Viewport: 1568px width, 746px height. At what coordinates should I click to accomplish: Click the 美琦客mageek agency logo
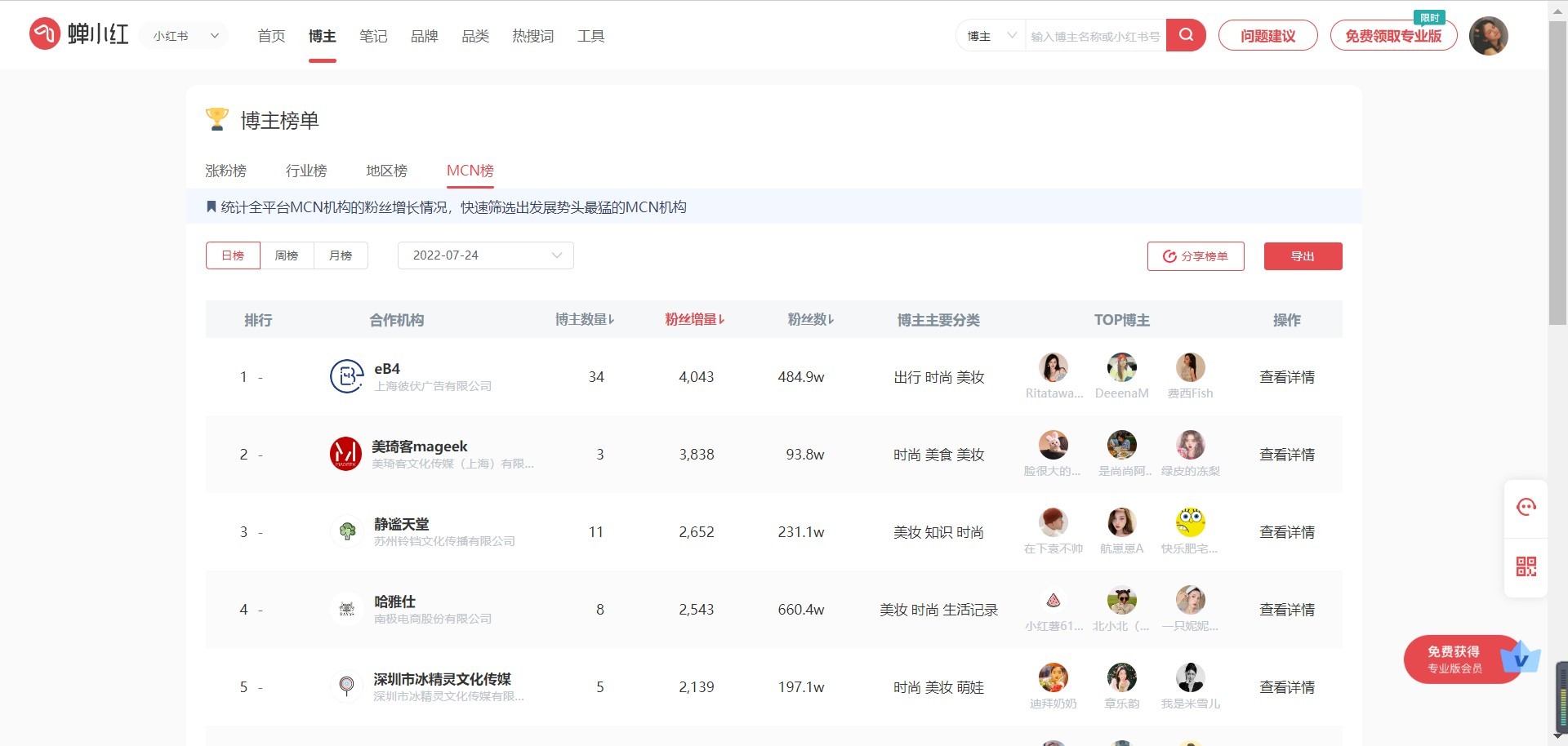click(x=346, y=454)
